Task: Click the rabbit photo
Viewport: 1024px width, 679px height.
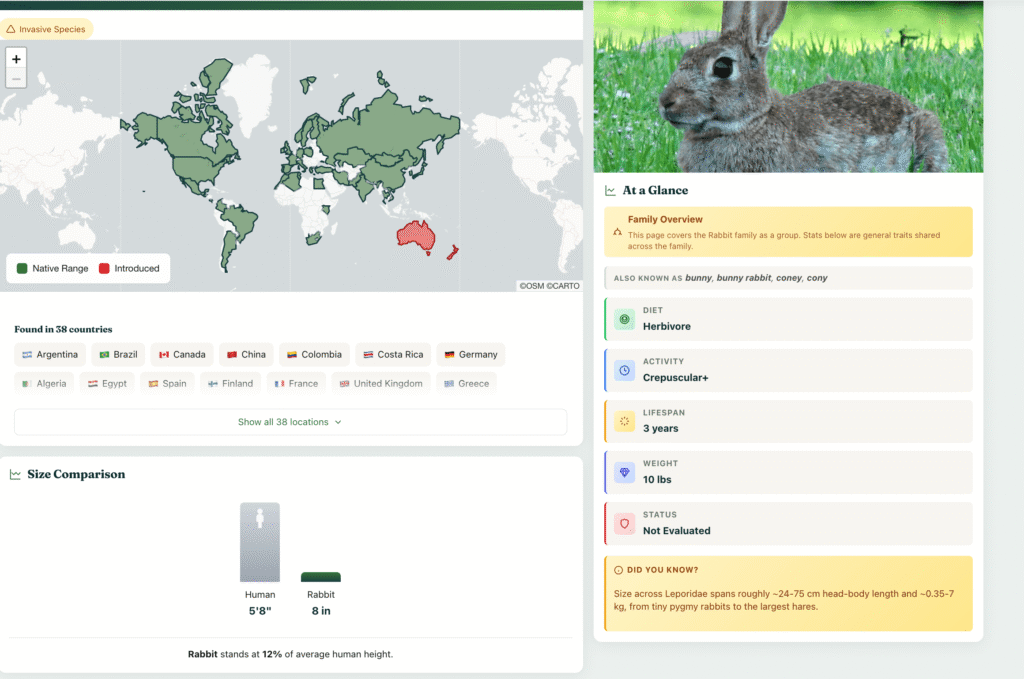Action: point(788,86)
